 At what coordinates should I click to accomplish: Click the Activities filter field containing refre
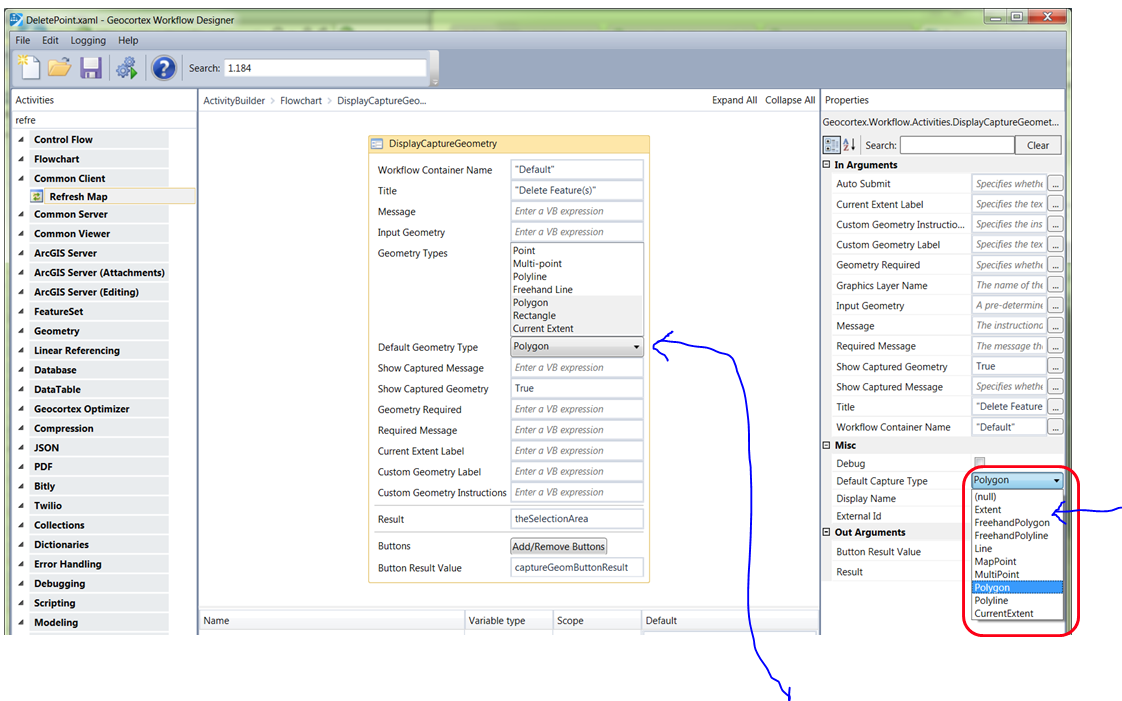point(104,120)
